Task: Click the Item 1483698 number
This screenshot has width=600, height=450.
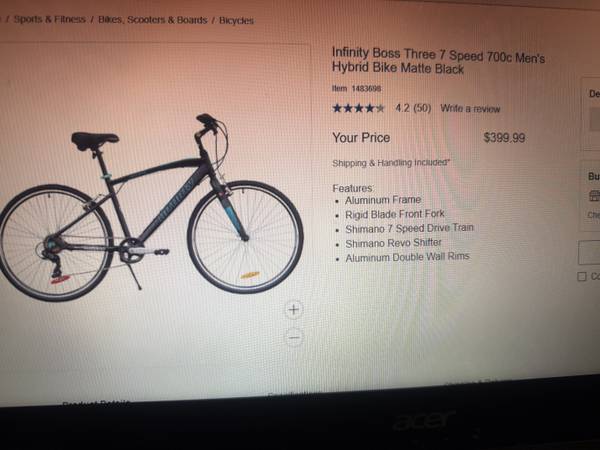Action: tap(357, 88)
